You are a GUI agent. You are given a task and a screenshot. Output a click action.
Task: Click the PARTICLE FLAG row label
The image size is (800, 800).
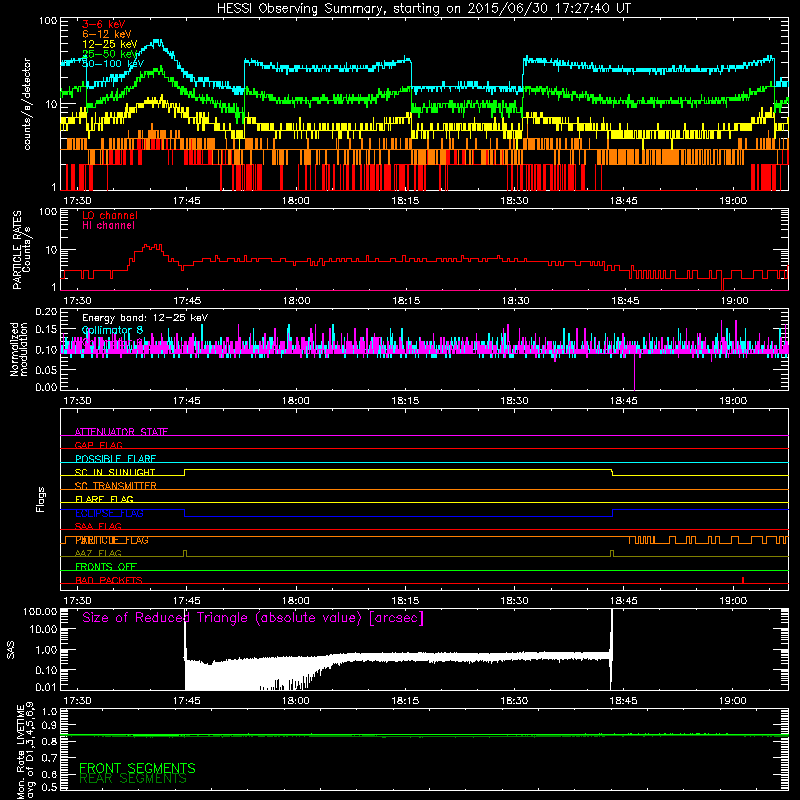coord(112,540)
